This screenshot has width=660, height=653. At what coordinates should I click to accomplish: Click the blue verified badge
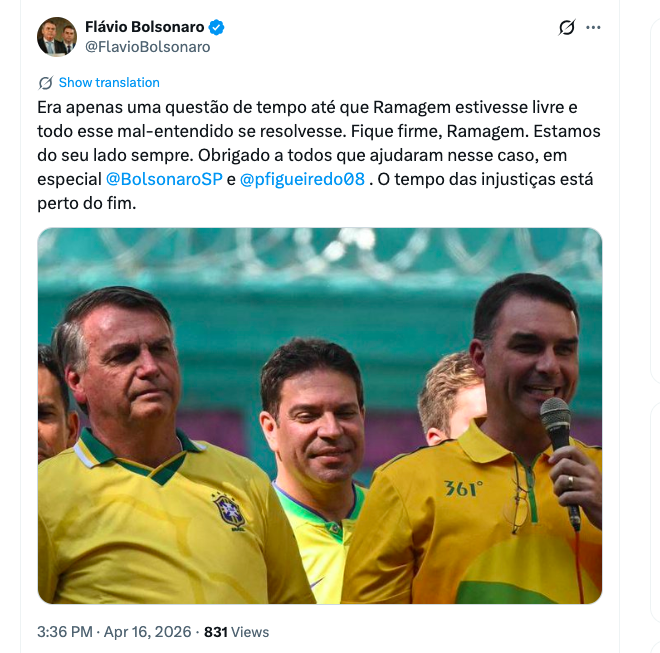coord(216,27)
